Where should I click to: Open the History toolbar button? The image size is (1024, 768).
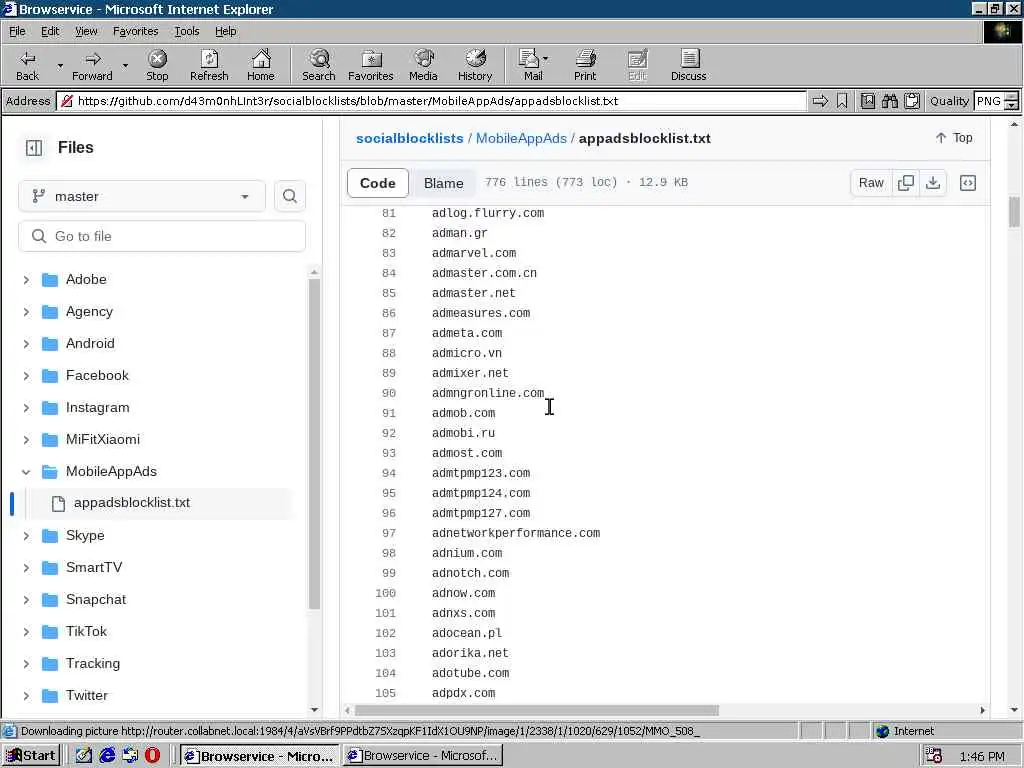coord(475,65)
